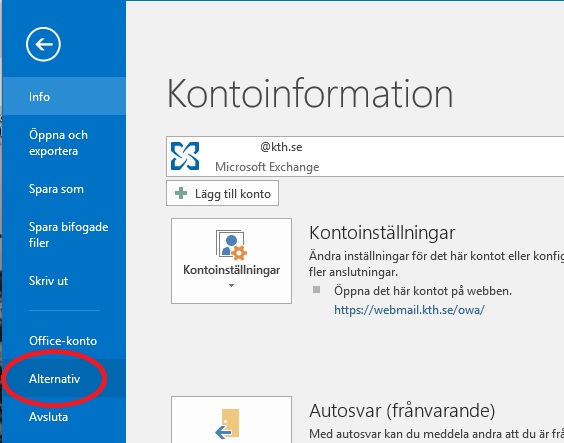Click the Autosvar (frånvarande) heading
Screen dimensions: 564x443
pyautogui.click(x=402, y=411)
